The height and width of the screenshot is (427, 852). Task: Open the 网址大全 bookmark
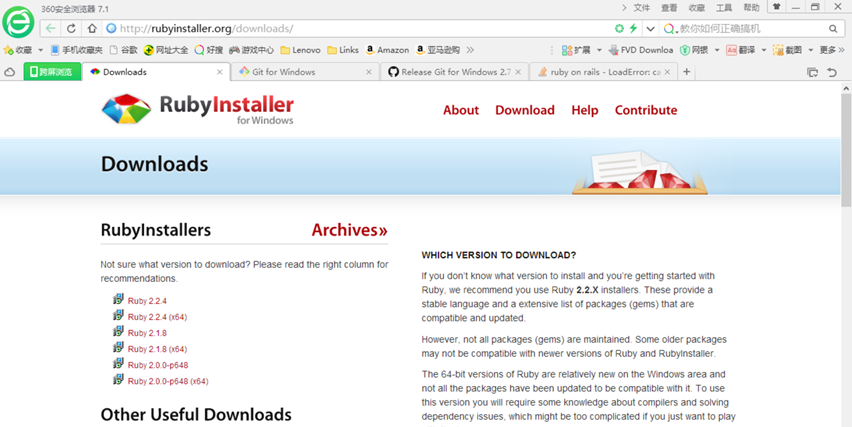166,50
